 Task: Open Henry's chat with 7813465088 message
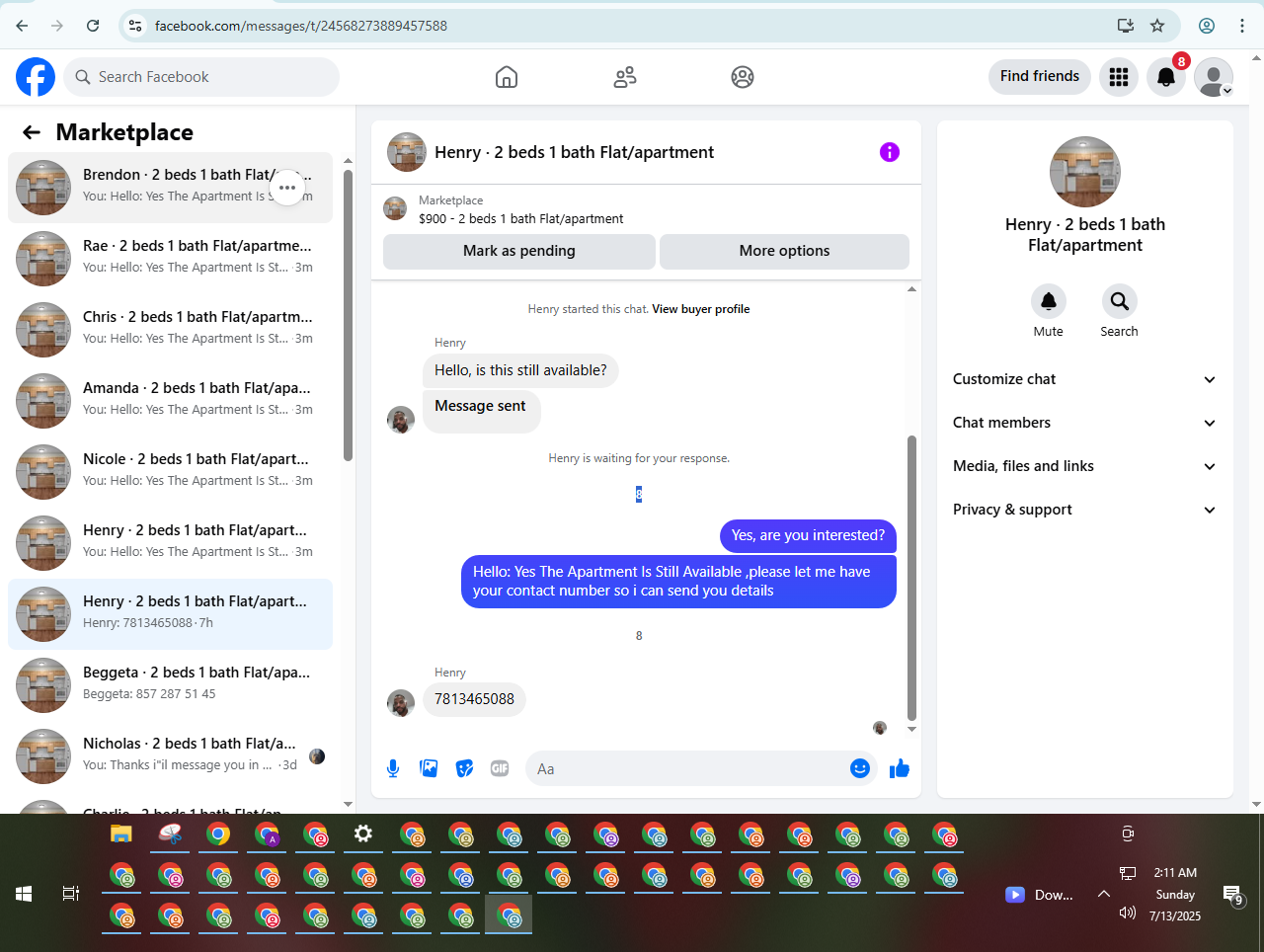point(170,614)
